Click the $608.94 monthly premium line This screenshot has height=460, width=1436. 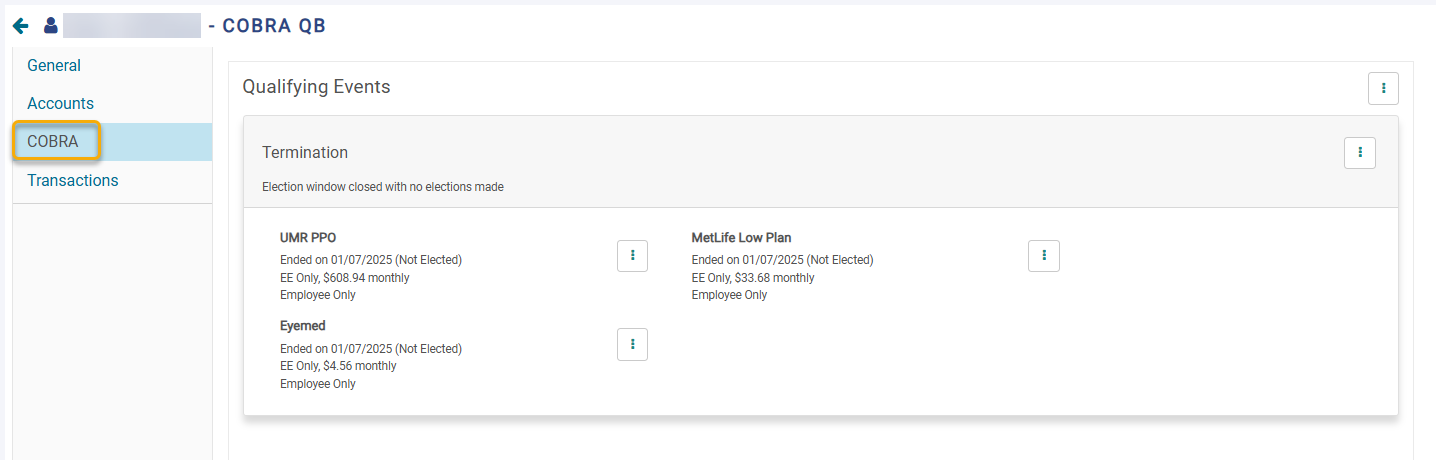[x=345, y=278]
